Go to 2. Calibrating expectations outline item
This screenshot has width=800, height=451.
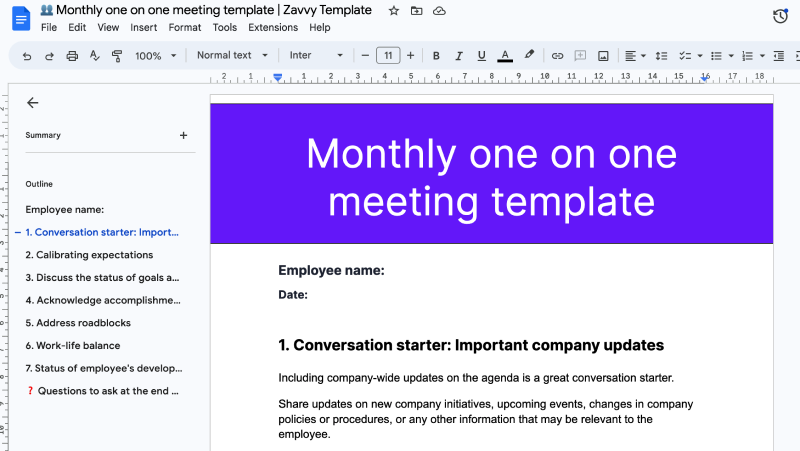point(89,255)
